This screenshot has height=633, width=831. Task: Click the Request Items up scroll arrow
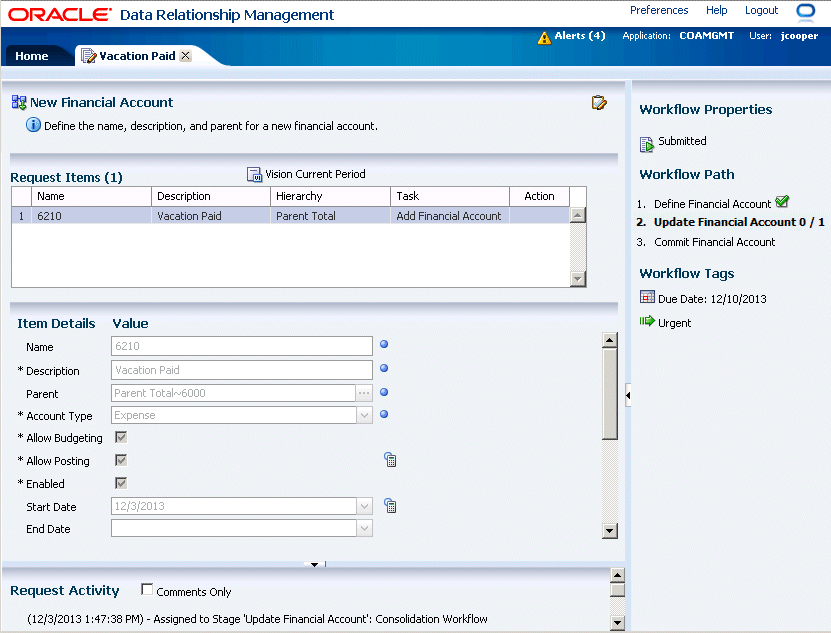(x=578, y=215)
